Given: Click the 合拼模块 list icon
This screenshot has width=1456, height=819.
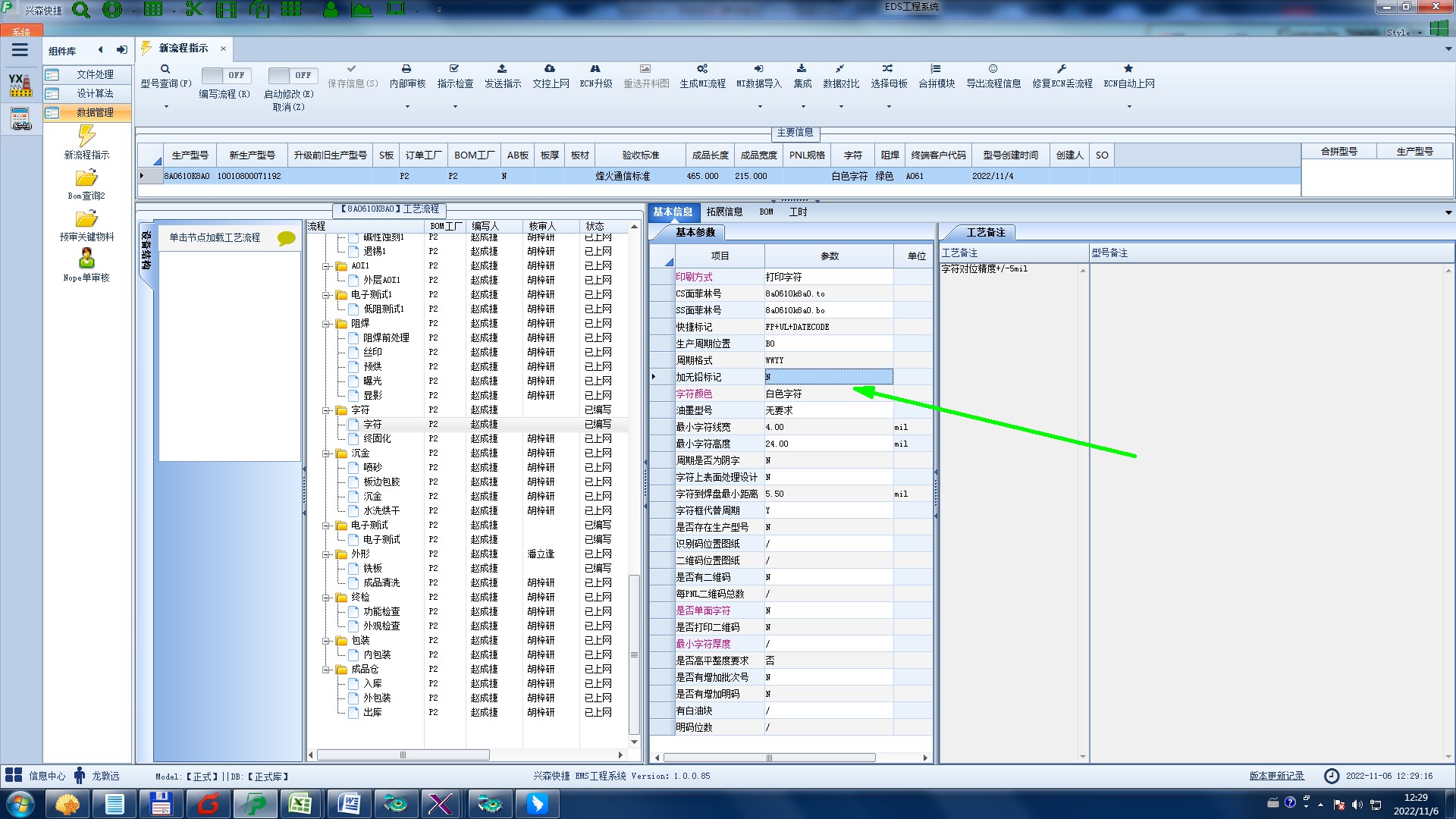Looking at the screenshot, I should point(936,69).
